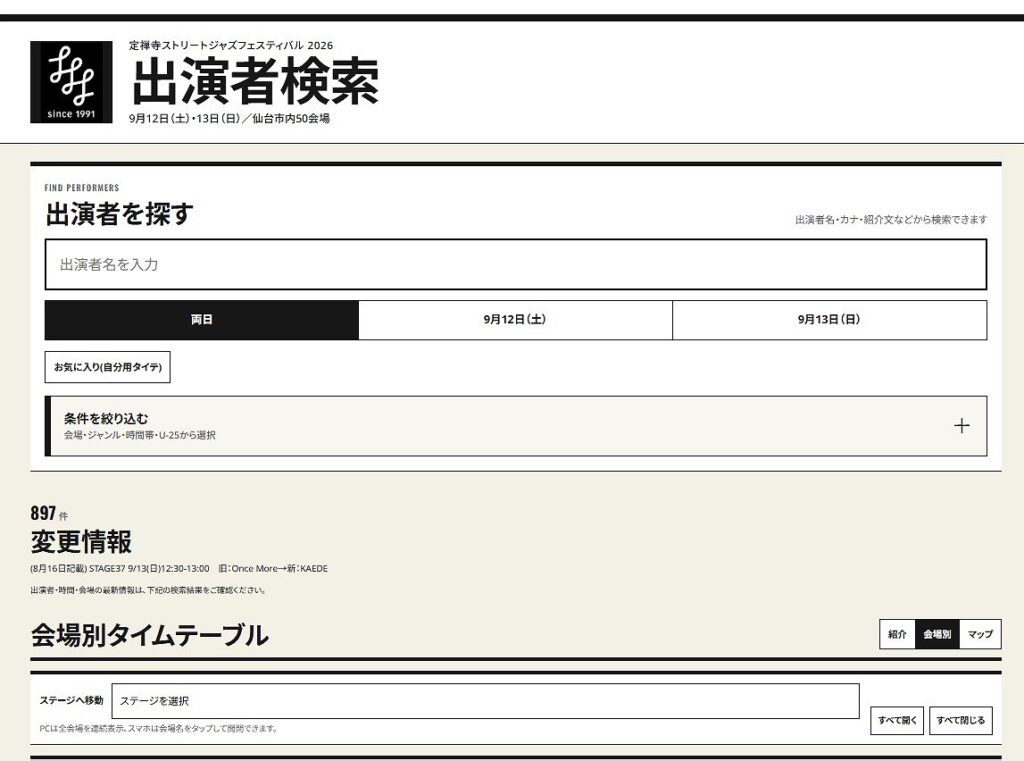Click the STAGE37 change notice line
The image size is (1024, 761).
(179, 569)
